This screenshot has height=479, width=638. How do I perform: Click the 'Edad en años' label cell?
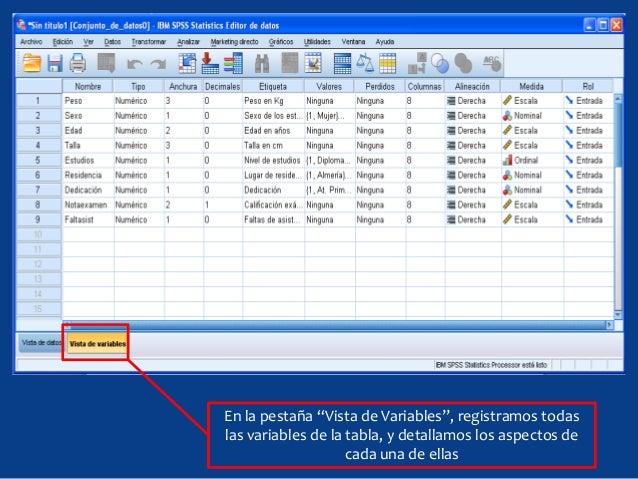[273, 130]
